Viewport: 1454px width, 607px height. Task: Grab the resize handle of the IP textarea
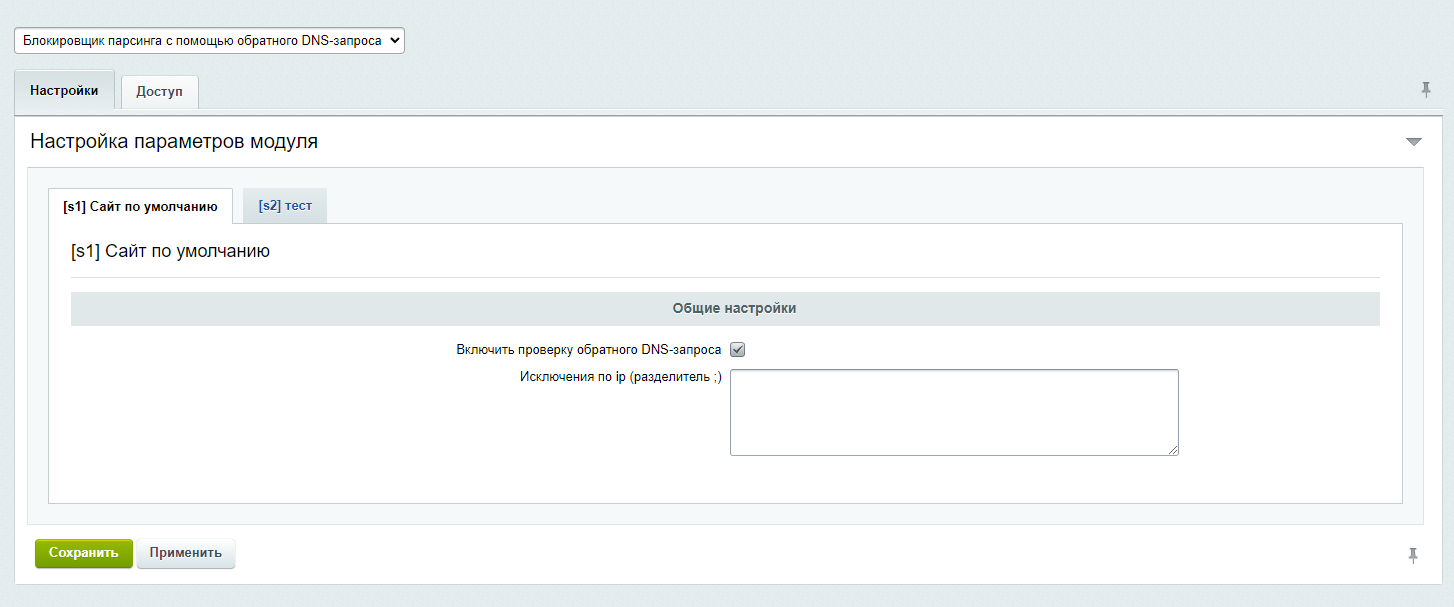click(1173, 450)
